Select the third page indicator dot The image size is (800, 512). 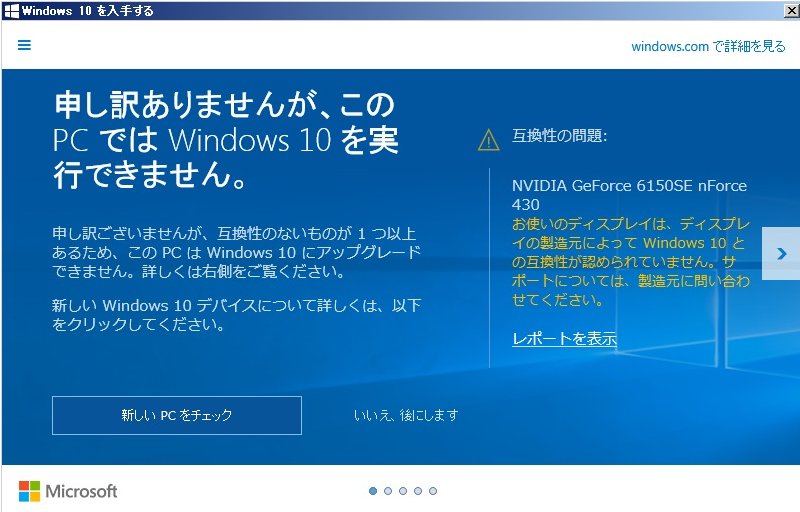click(x=403, y=491)
